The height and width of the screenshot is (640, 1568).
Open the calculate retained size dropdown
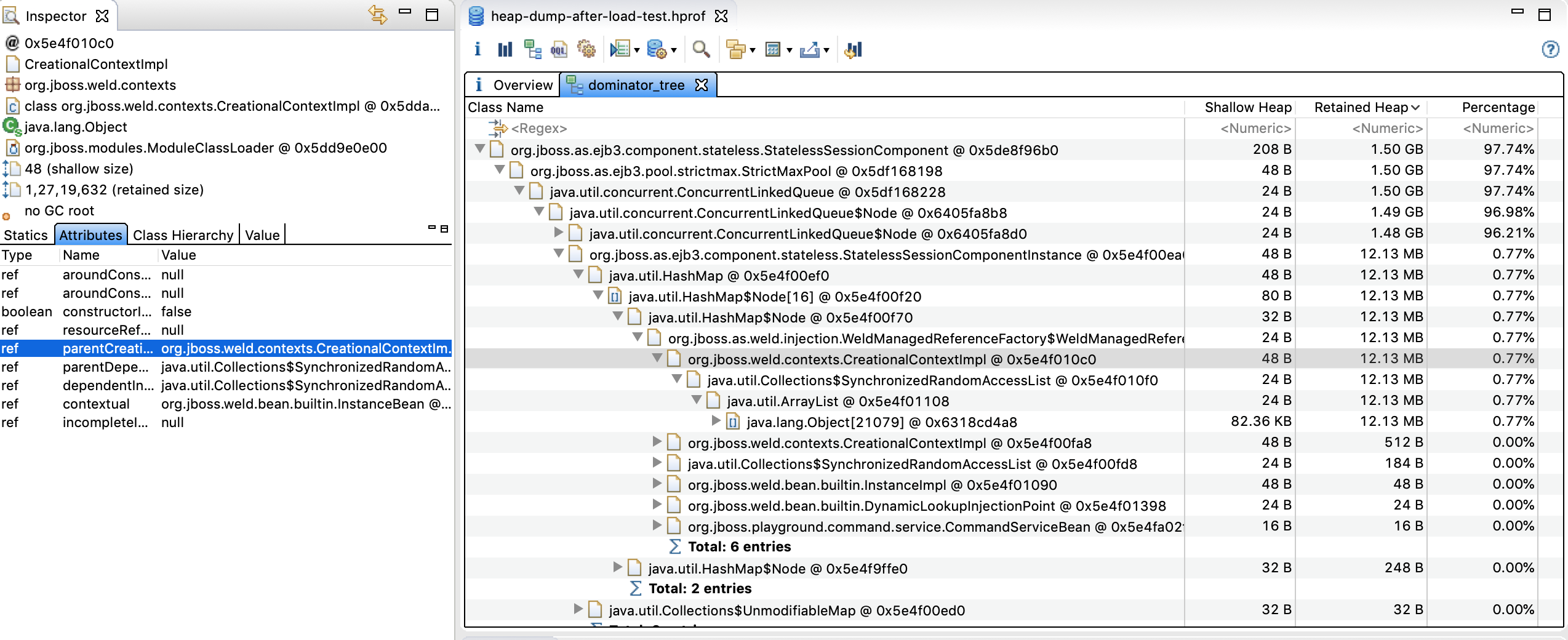pyautogui.click(x=789, y=50)
